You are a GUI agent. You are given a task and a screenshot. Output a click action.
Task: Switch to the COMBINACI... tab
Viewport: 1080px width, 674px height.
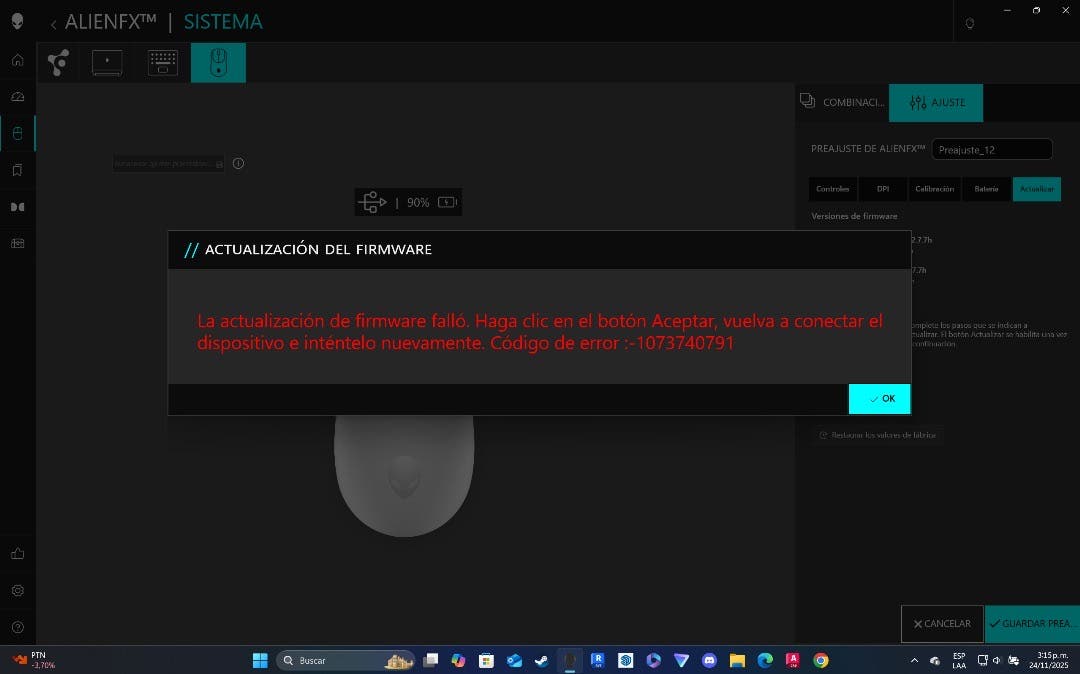pyautogui.click(x=842, y=102)
